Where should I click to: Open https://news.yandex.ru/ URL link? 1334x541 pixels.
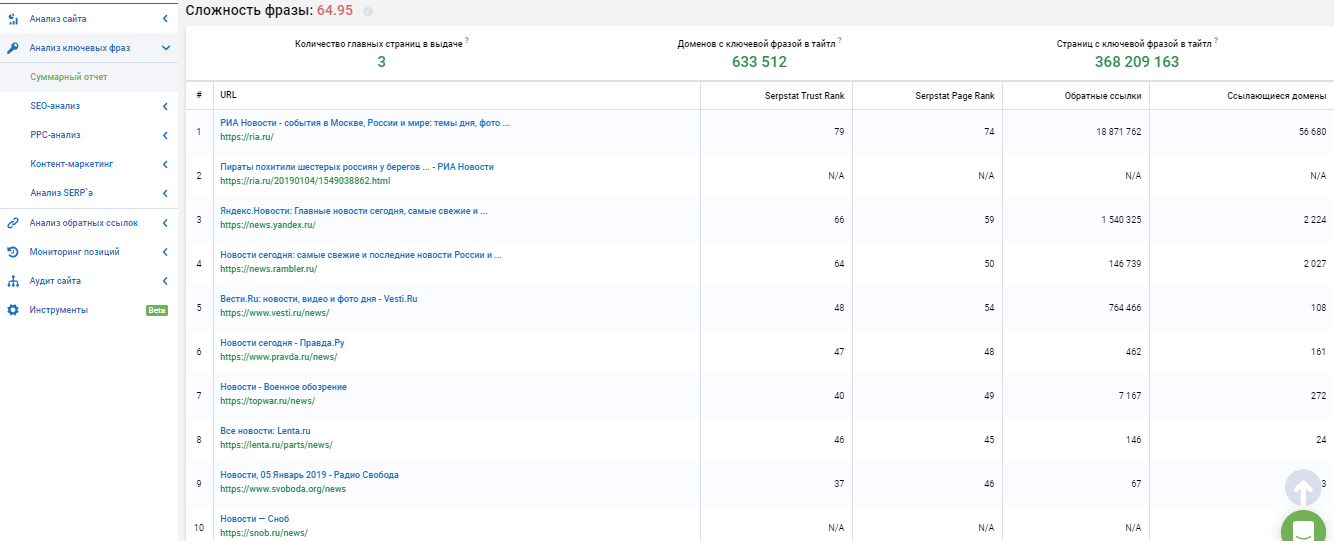(x=267, y=225)
